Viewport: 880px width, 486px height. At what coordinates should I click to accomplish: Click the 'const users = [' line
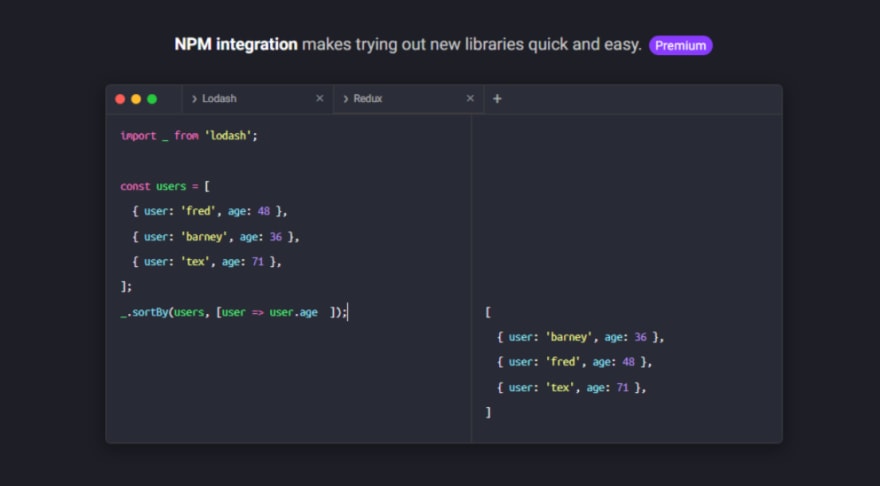165,186
